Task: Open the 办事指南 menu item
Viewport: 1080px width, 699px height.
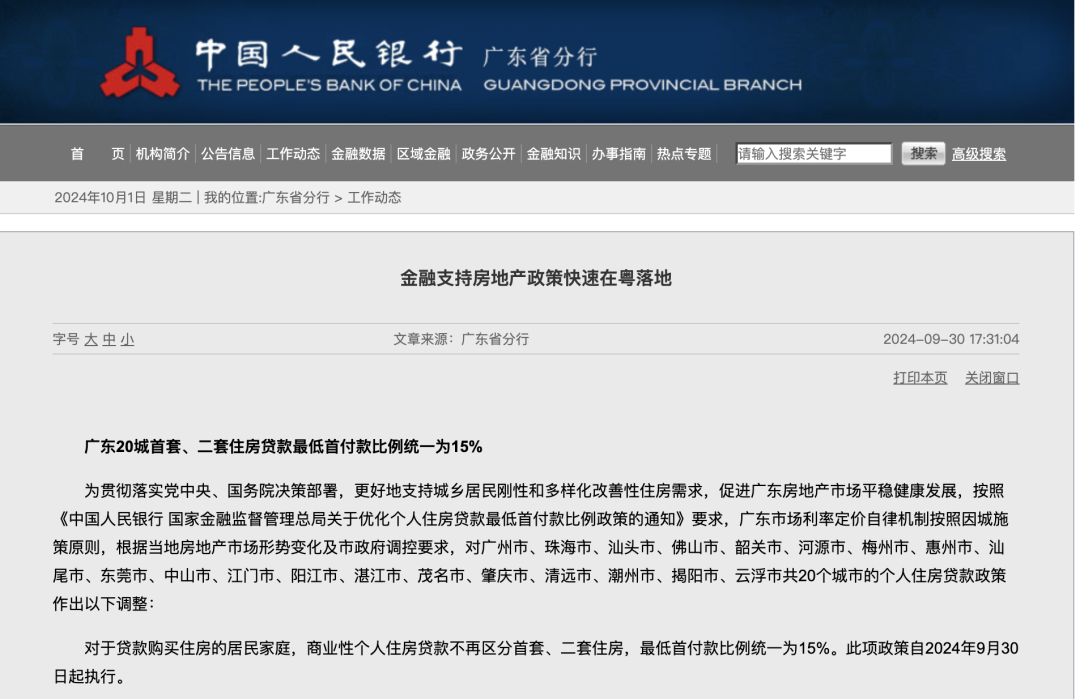Action: tap(619, 154)
